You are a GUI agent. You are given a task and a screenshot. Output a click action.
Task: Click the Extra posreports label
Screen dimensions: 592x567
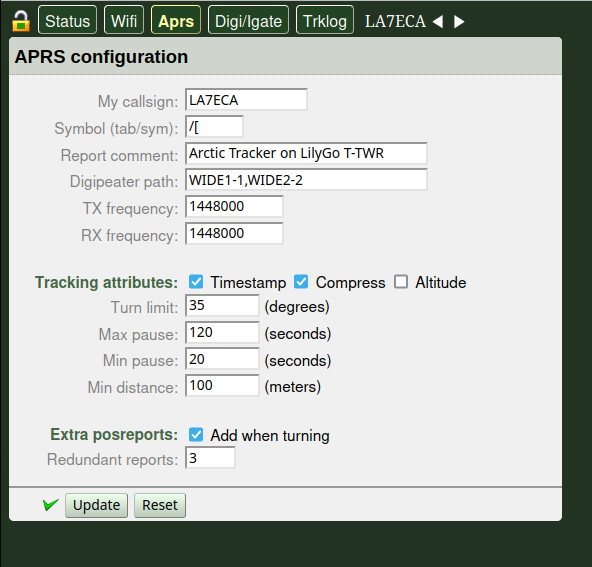[x=114, y=434]
